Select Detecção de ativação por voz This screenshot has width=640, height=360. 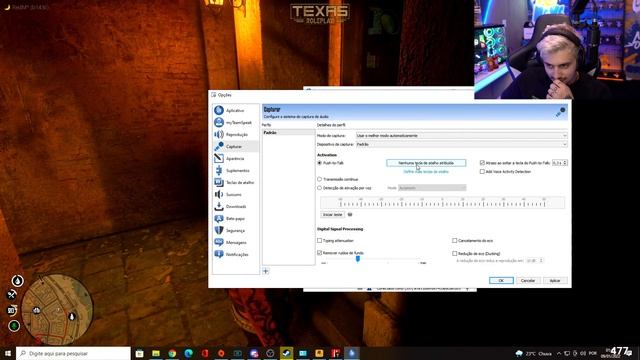(x=320, y=188)
